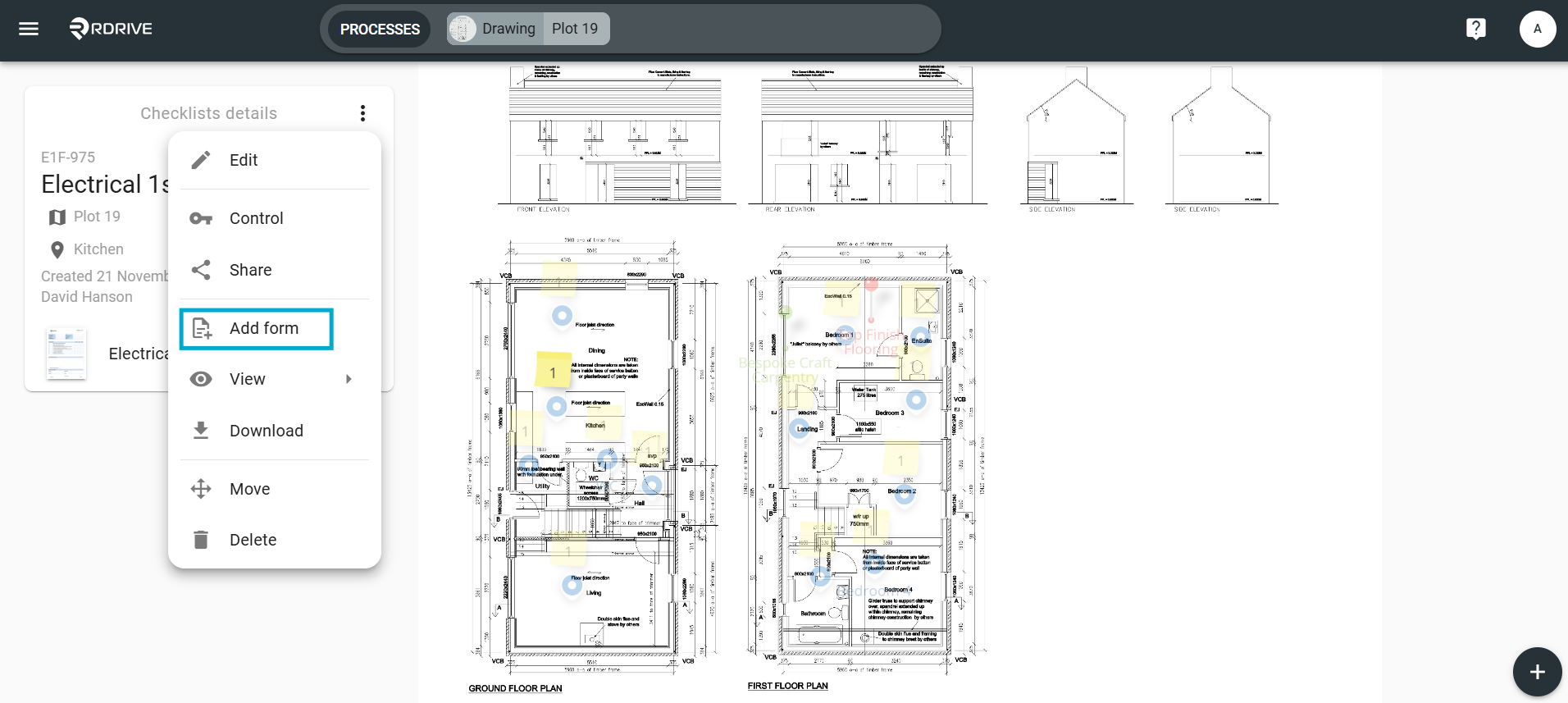Viewport: 1568px width, 703px height.
Task: Click the pencil Edit icon
Action: click(201, 160)
